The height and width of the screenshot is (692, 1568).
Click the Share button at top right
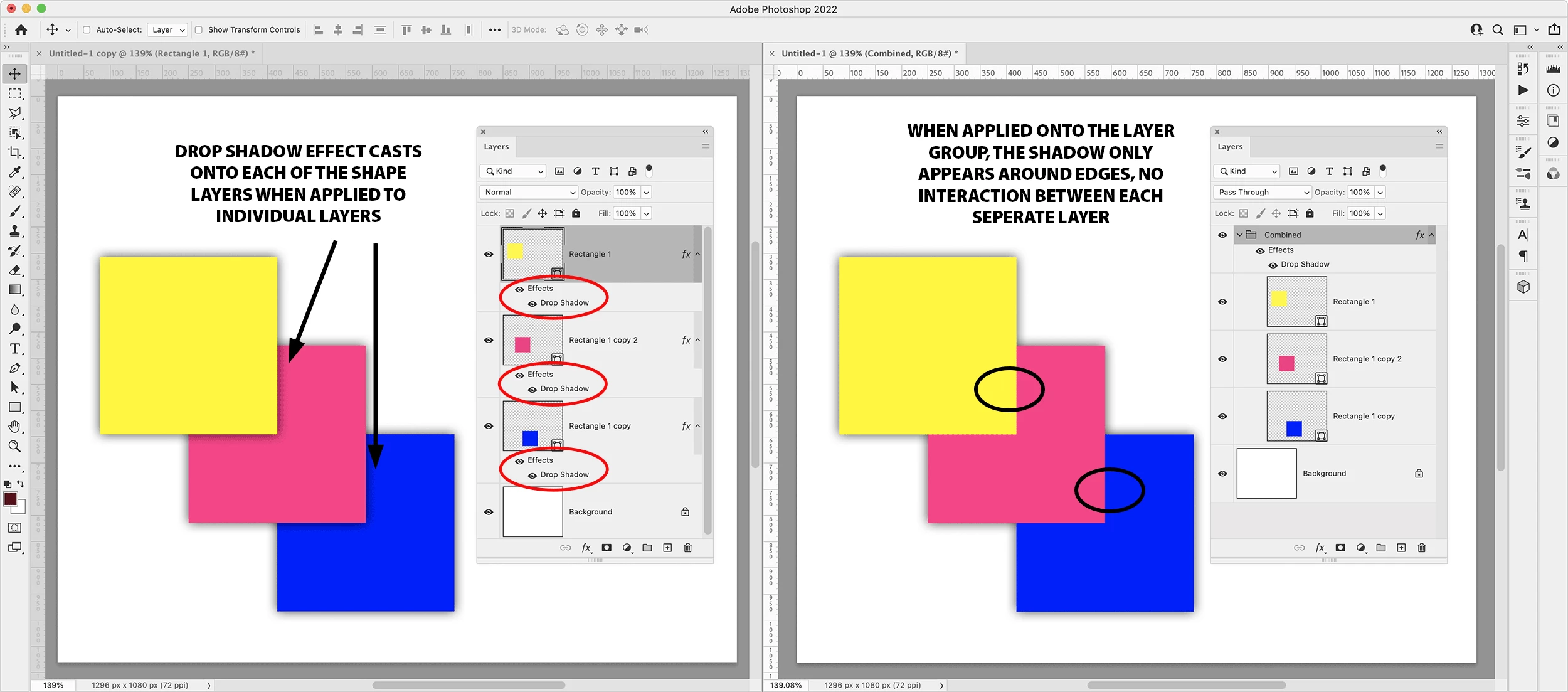[1554, 29]
